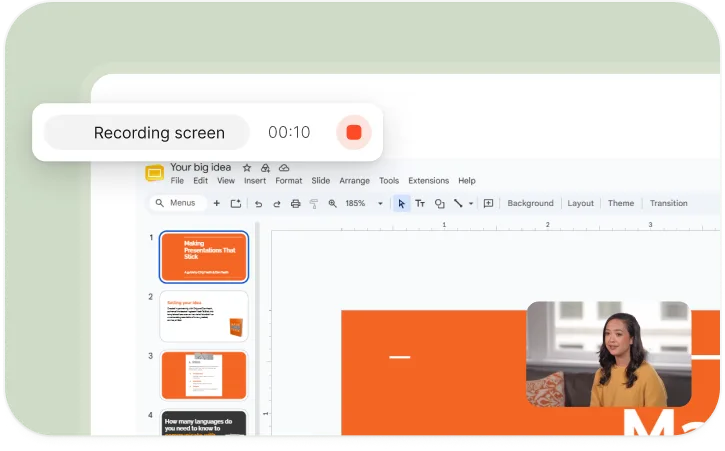Open the Edit menu
The image size is (725, 451).
click(200, 180)
